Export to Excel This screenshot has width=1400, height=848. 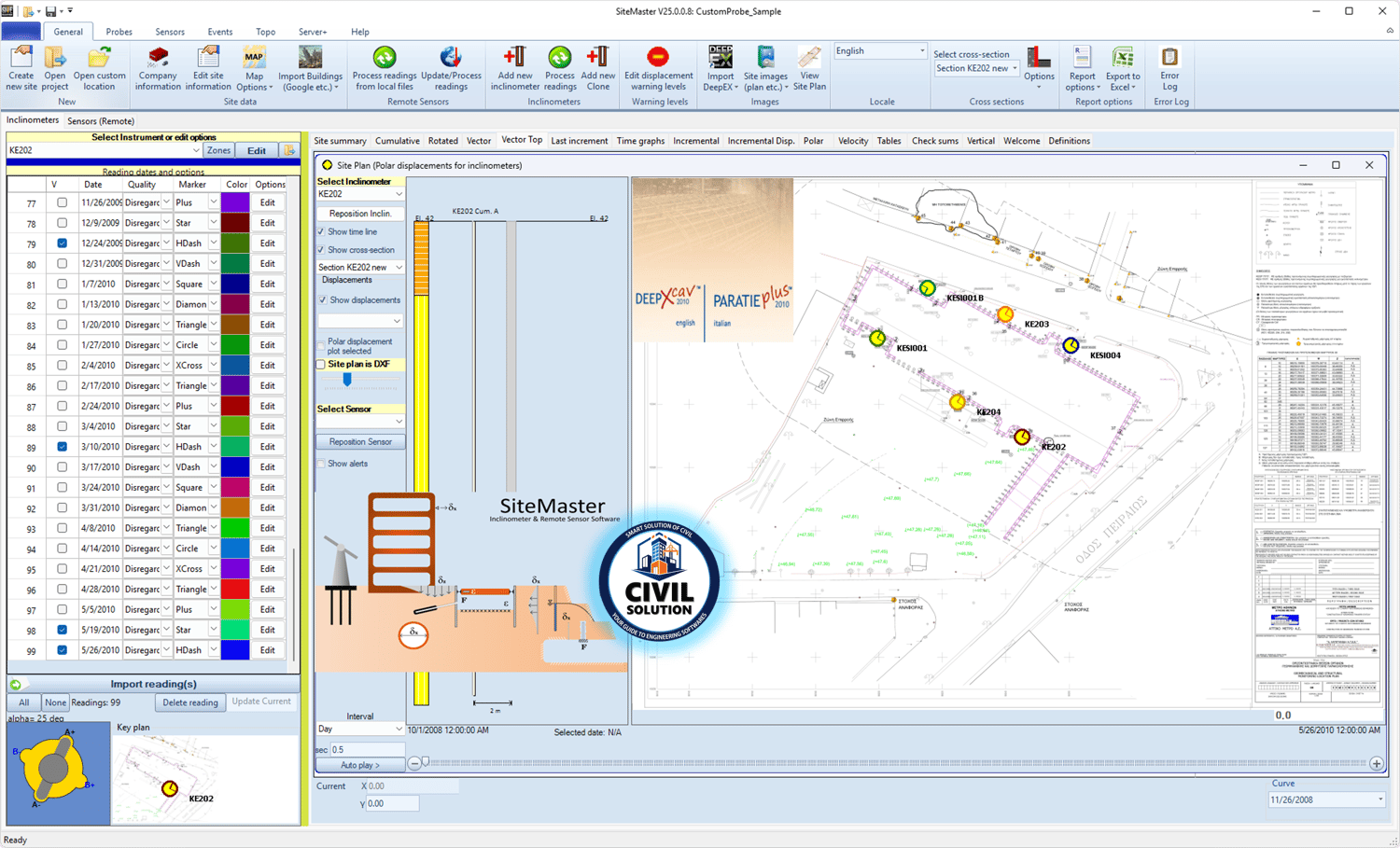(1123, 68)
